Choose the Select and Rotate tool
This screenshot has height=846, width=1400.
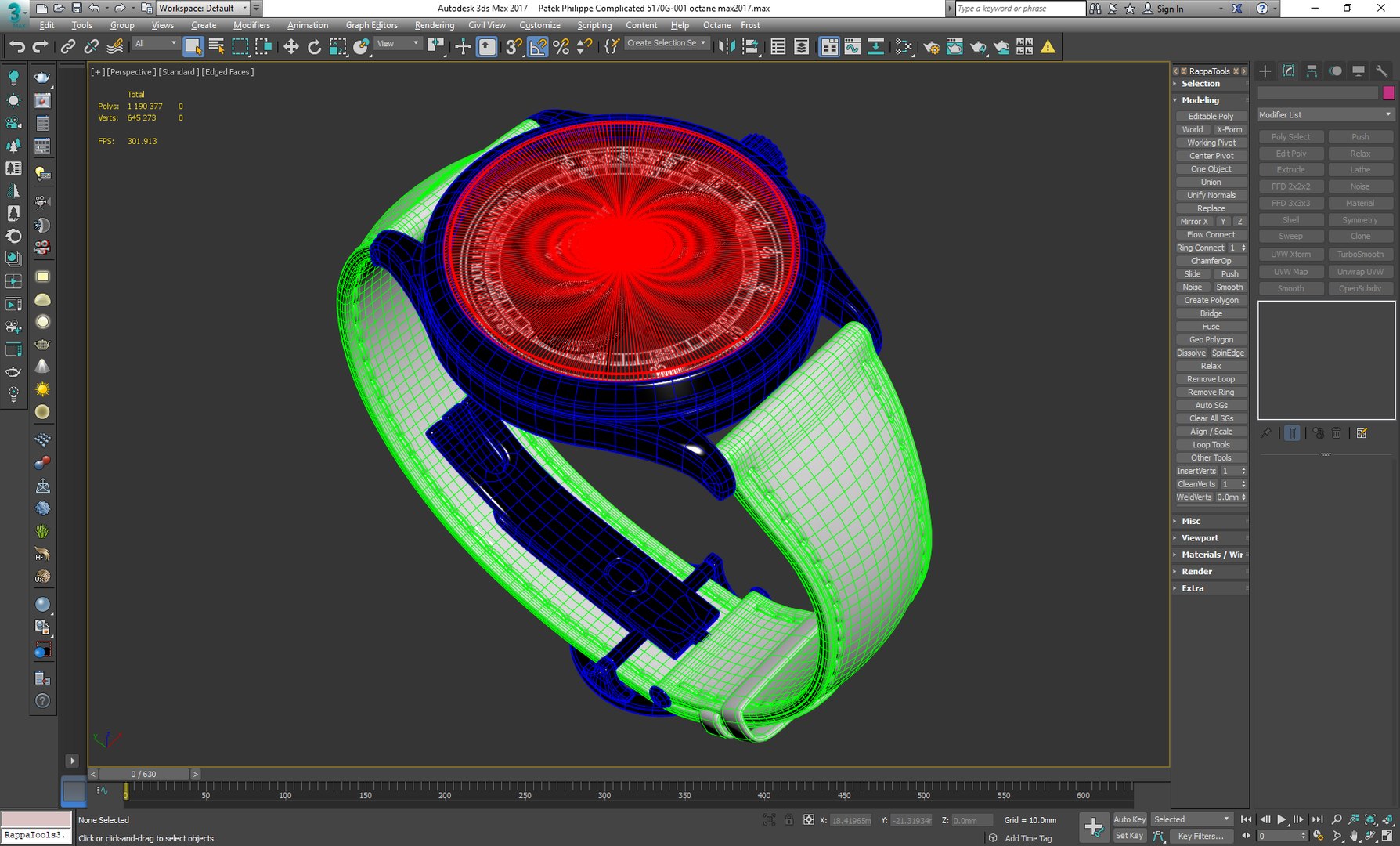314,47
